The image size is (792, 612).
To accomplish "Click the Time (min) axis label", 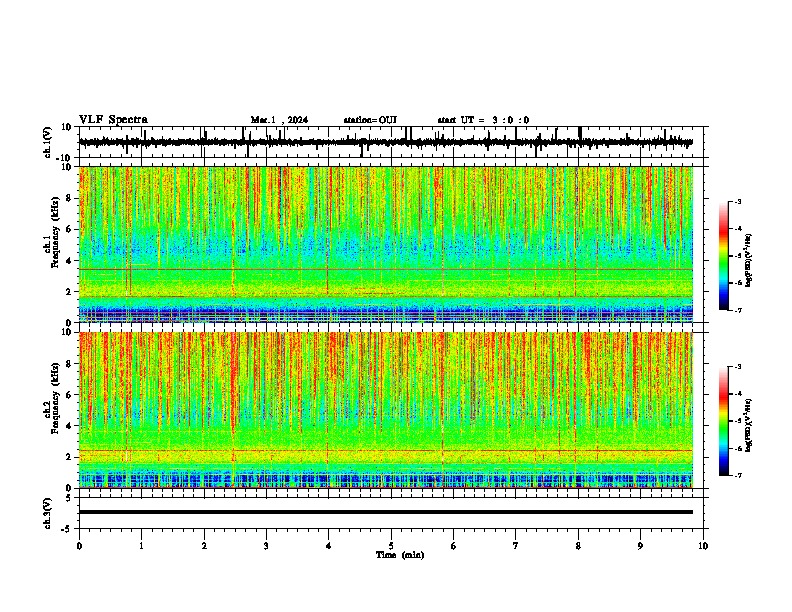I will point(400,555).
